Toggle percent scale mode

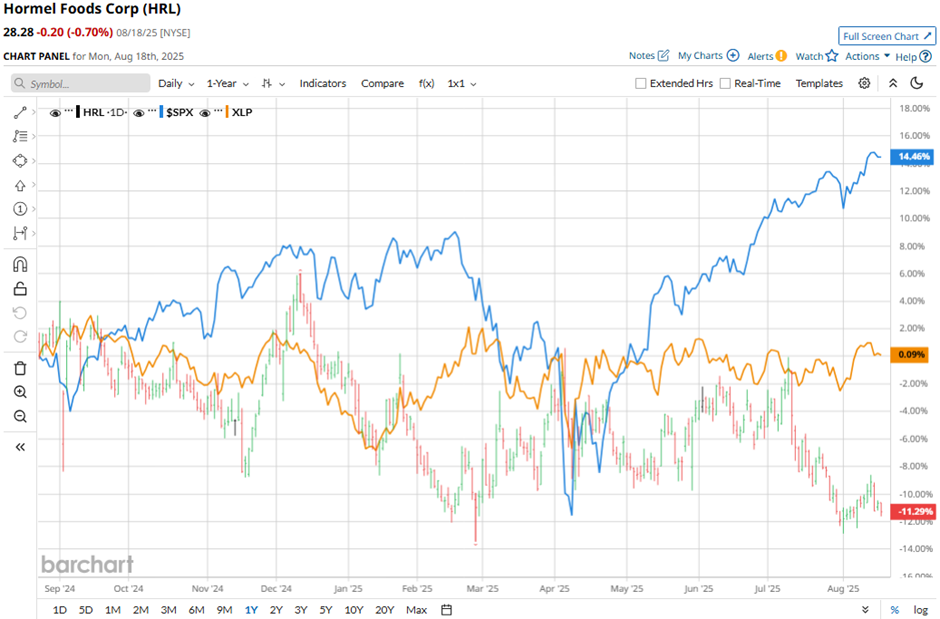[894, 609]
